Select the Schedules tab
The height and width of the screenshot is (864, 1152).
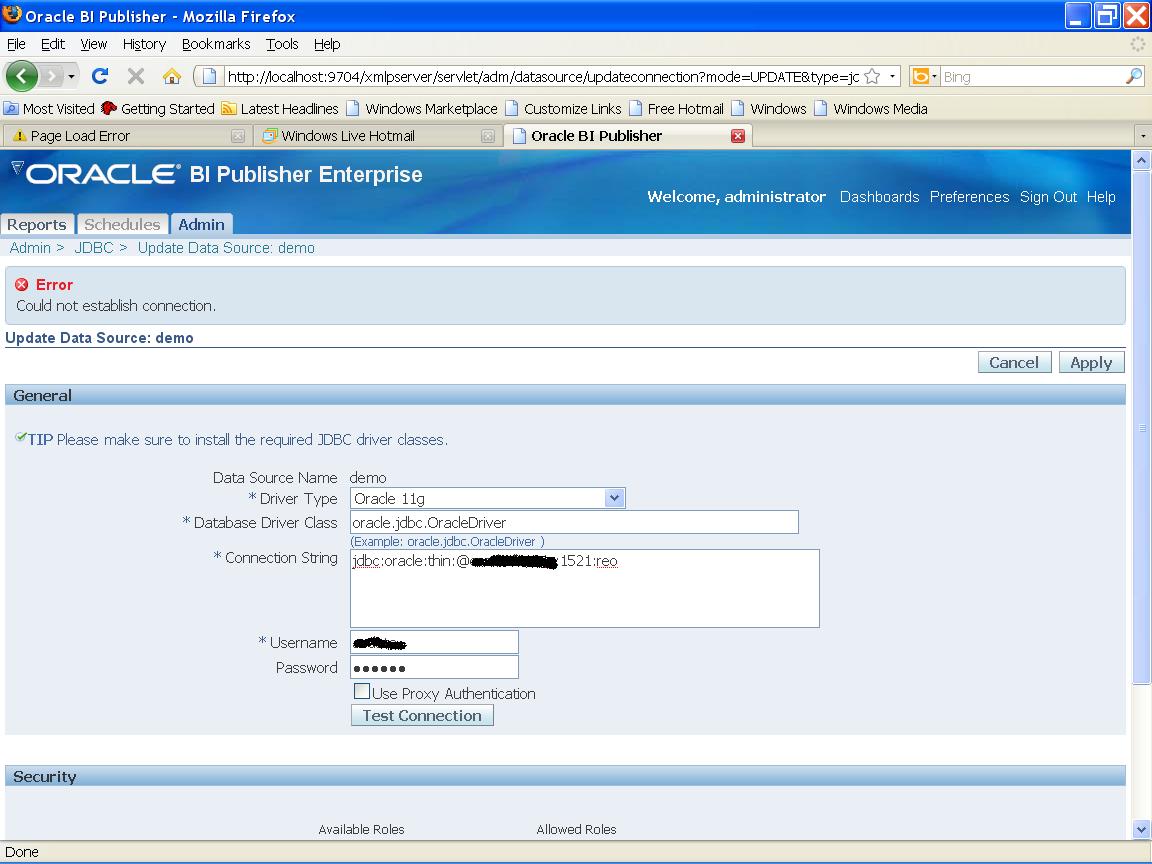[122, 224]
